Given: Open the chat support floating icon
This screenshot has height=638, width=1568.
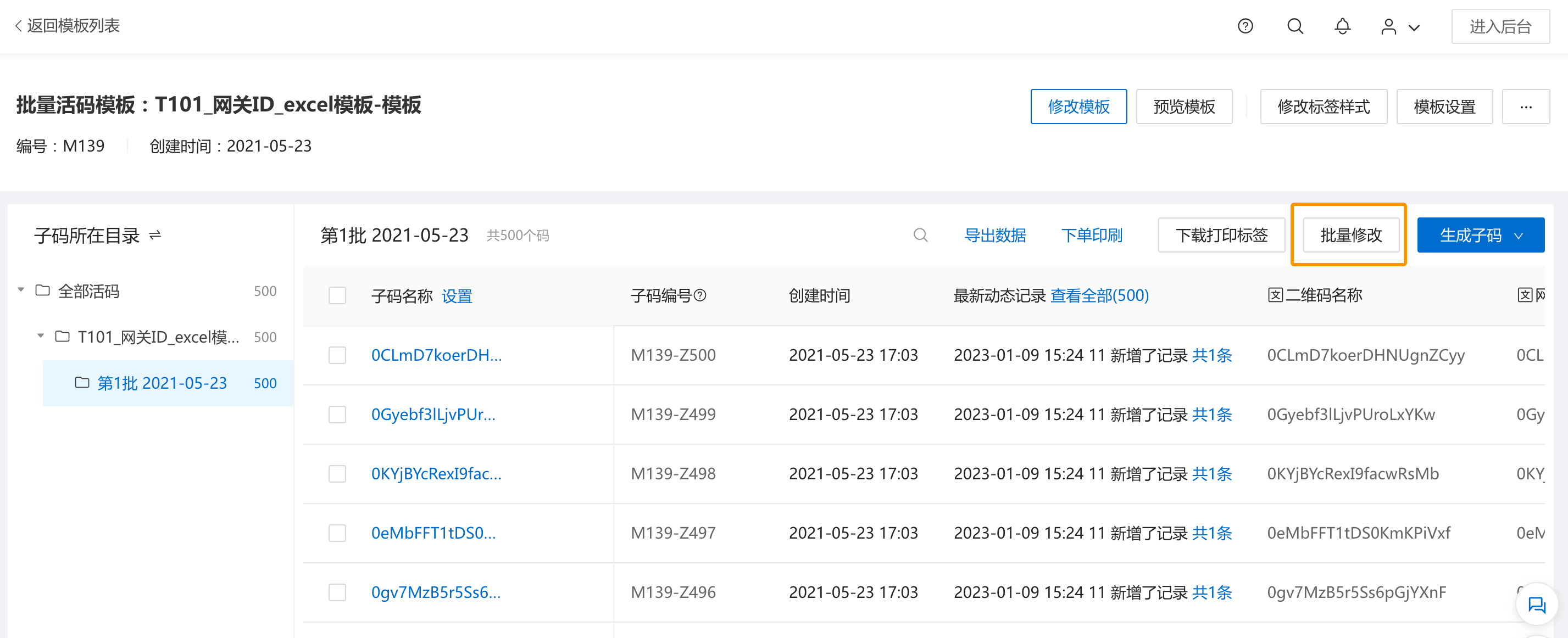Looking at the screenshot, I should point(1536,605).
